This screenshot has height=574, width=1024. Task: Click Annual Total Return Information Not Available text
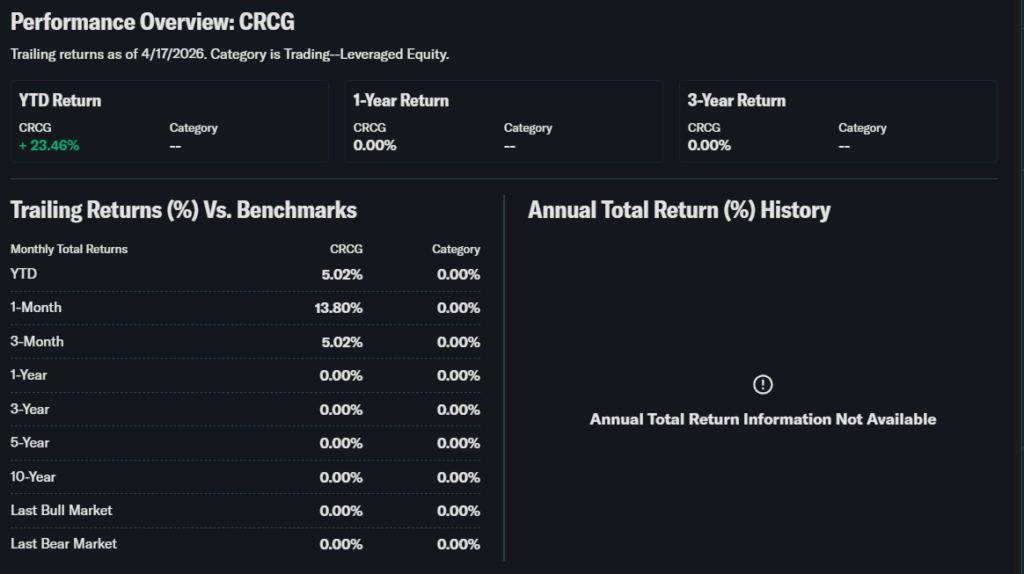763,419
